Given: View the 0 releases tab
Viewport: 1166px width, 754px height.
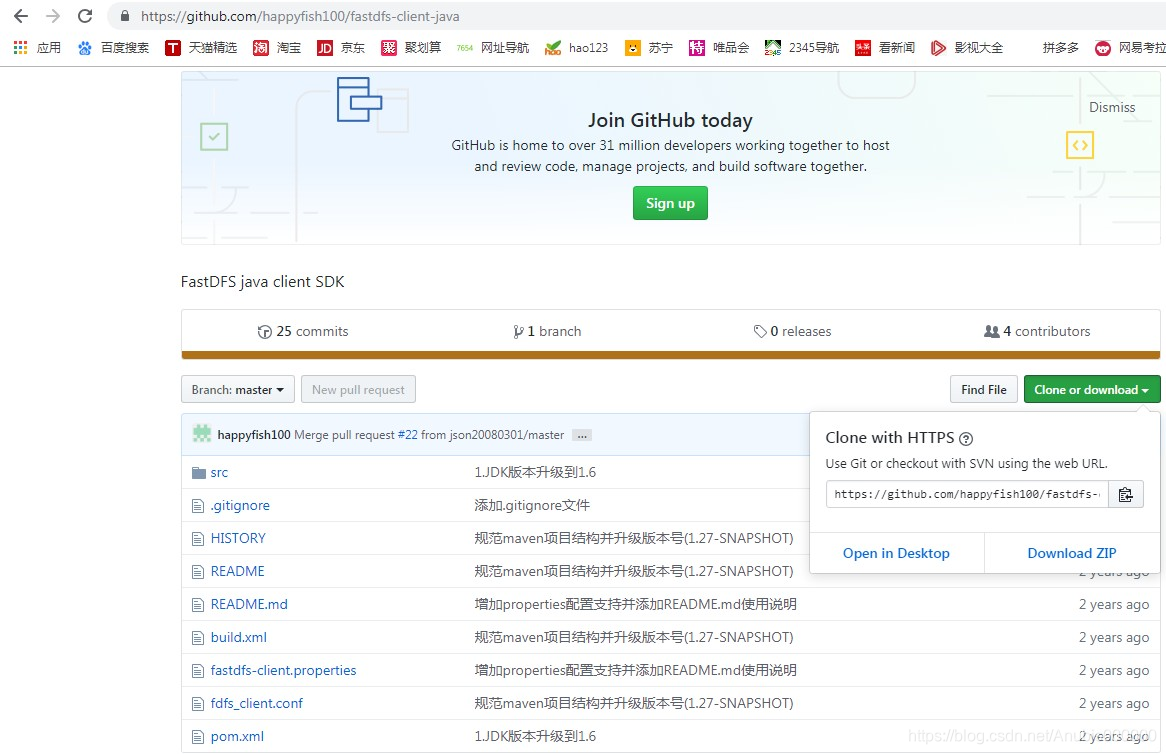Looking at the screenshot, I should [792, 332].
